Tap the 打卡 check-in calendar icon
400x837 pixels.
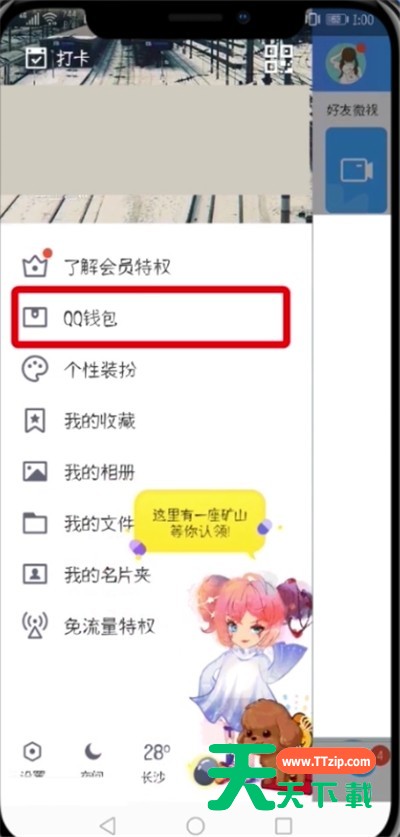36,58
